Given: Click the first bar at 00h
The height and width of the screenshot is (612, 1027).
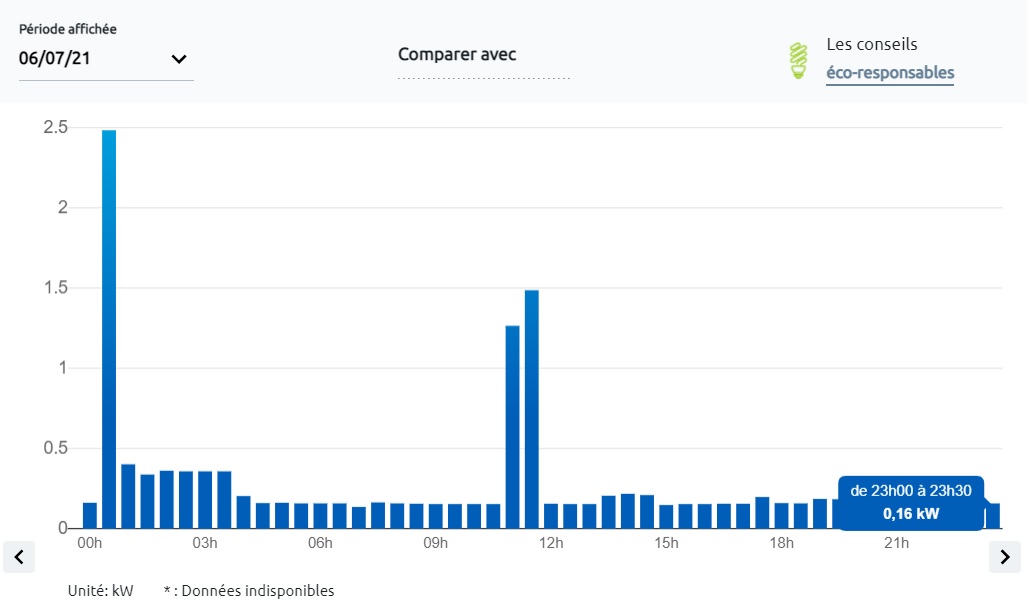Looking at the screenshot, I should 90,515.
